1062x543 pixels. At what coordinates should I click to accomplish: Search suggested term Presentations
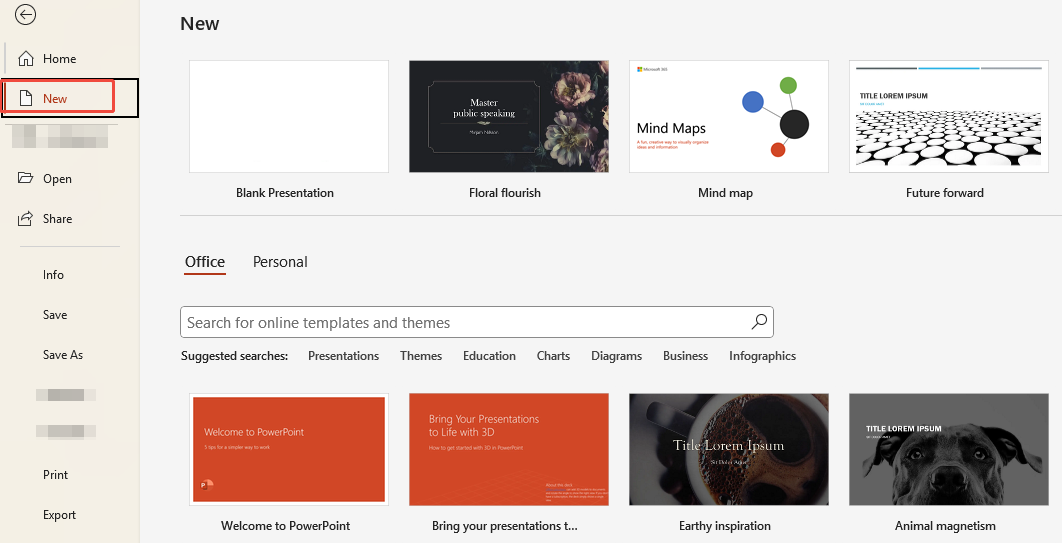pos(343,355)
